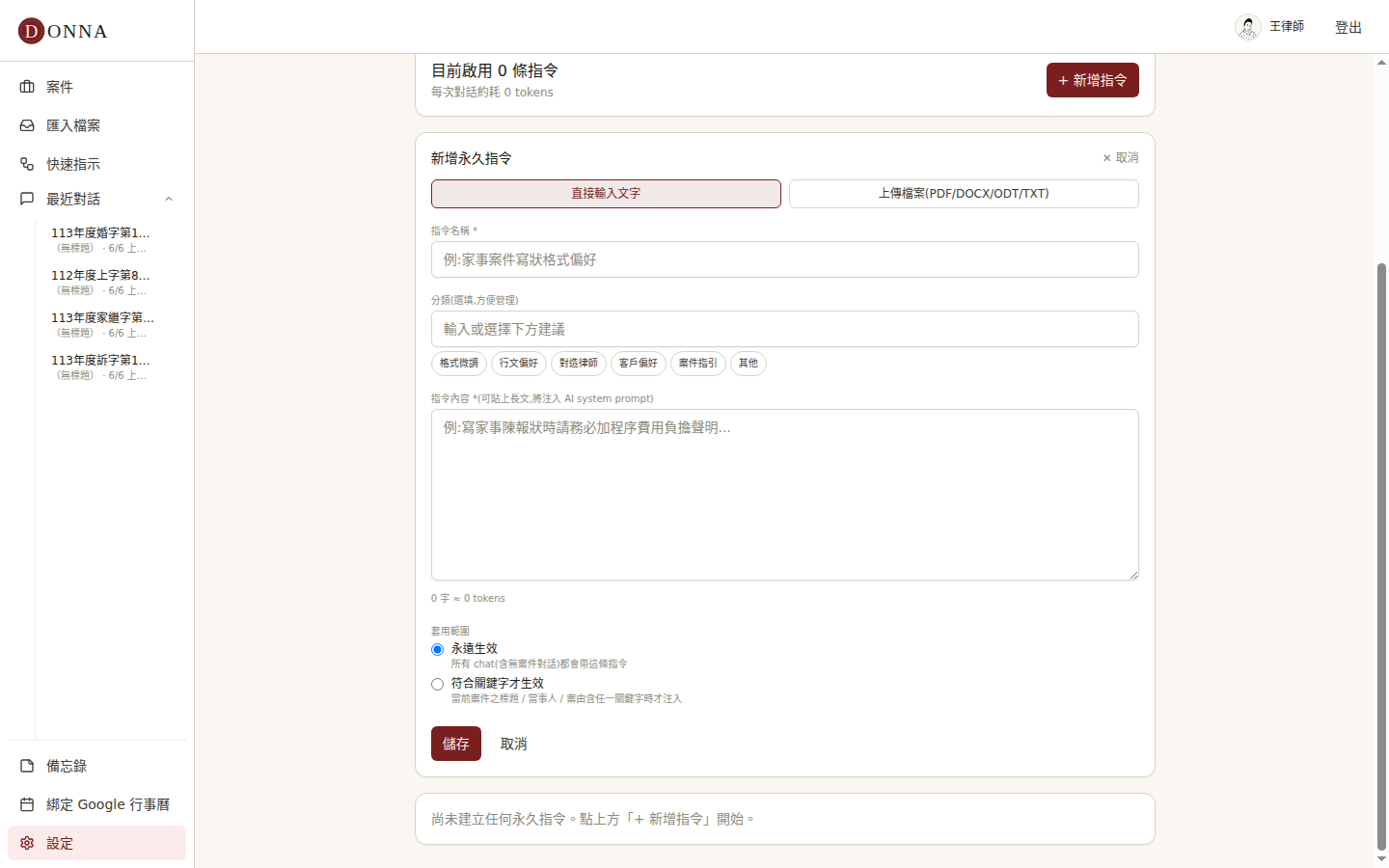Click the 登出 link
Image resolution: width=1389 pixels, height=868 pixels.
(1348, 27)
